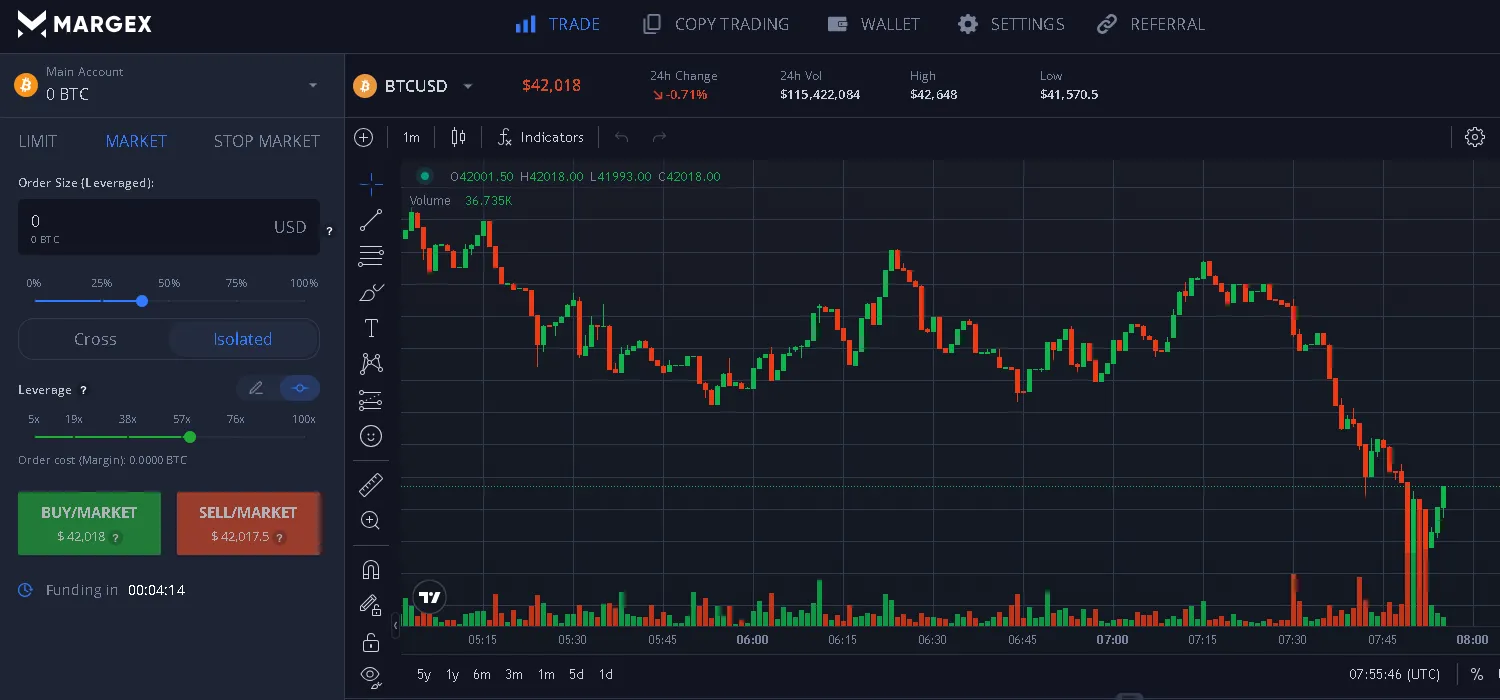Click the redo arrow in chart toolbar

point(659,137)
